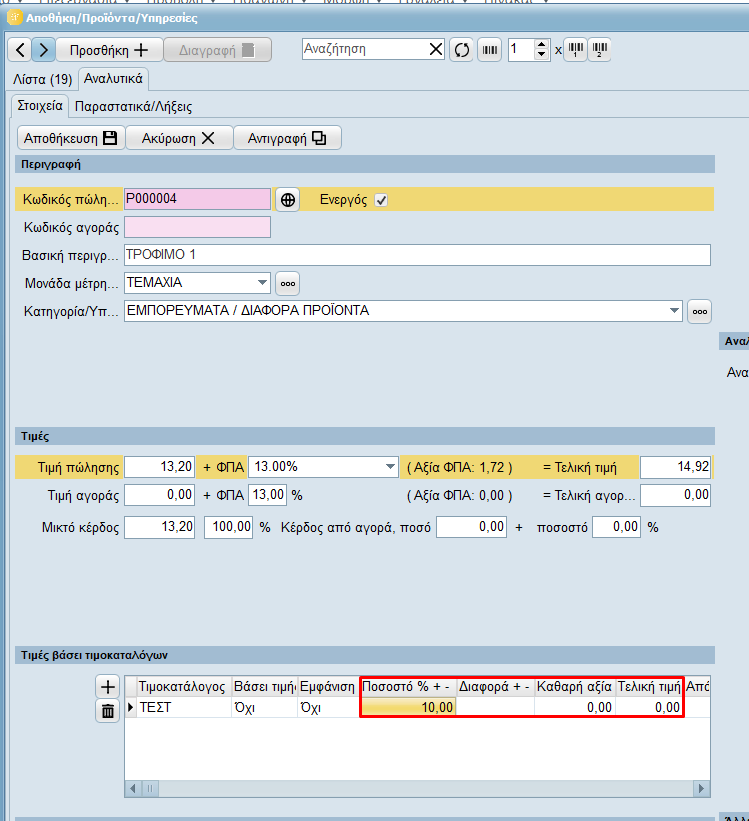Clear the Αναζήτηση search box with X
Viewport: 749px width, 821px height.
pyautogui.click(x=435, y=49)
